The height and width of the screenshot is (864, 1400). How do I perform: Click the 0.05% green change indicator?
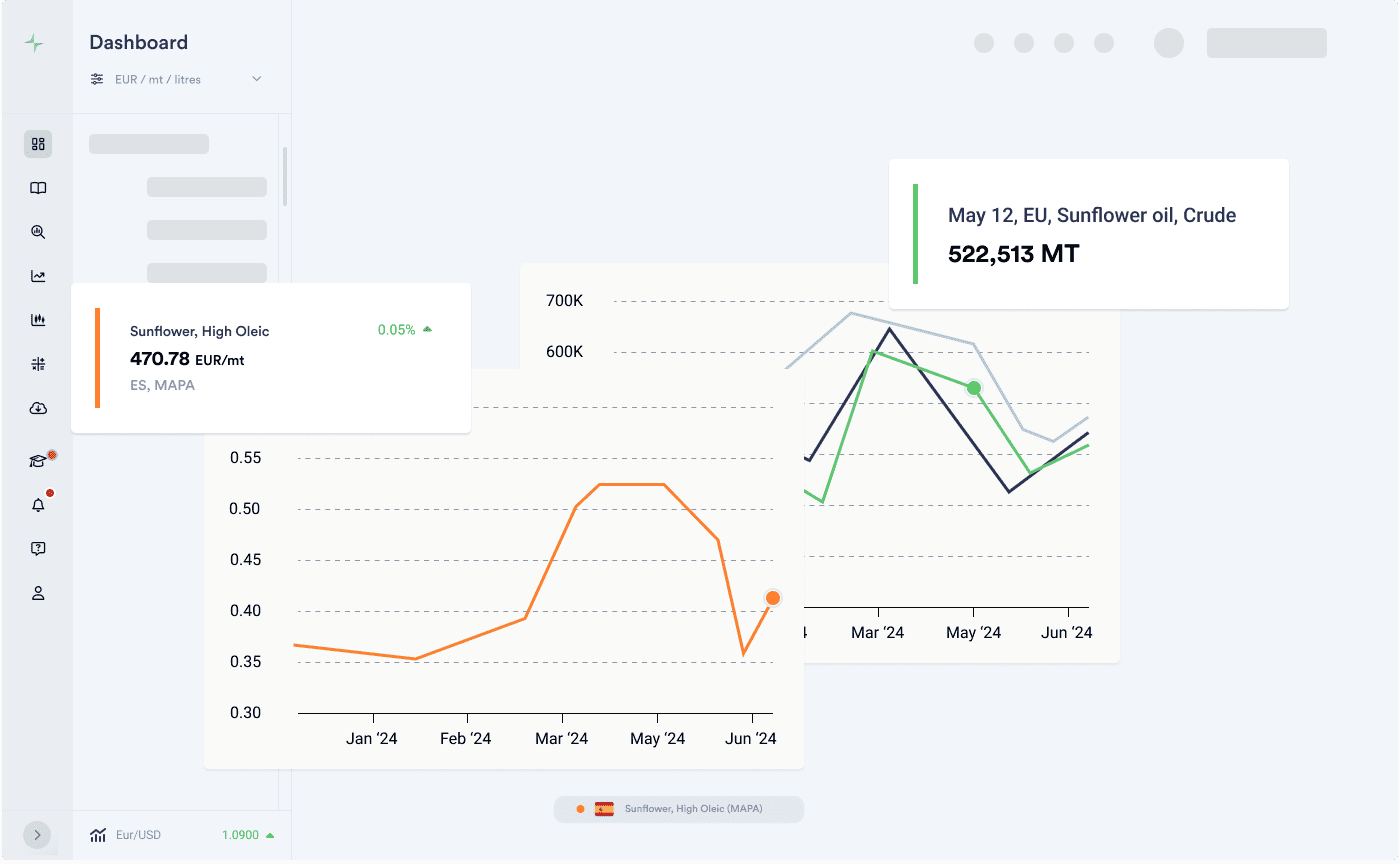tap(404, 329)
